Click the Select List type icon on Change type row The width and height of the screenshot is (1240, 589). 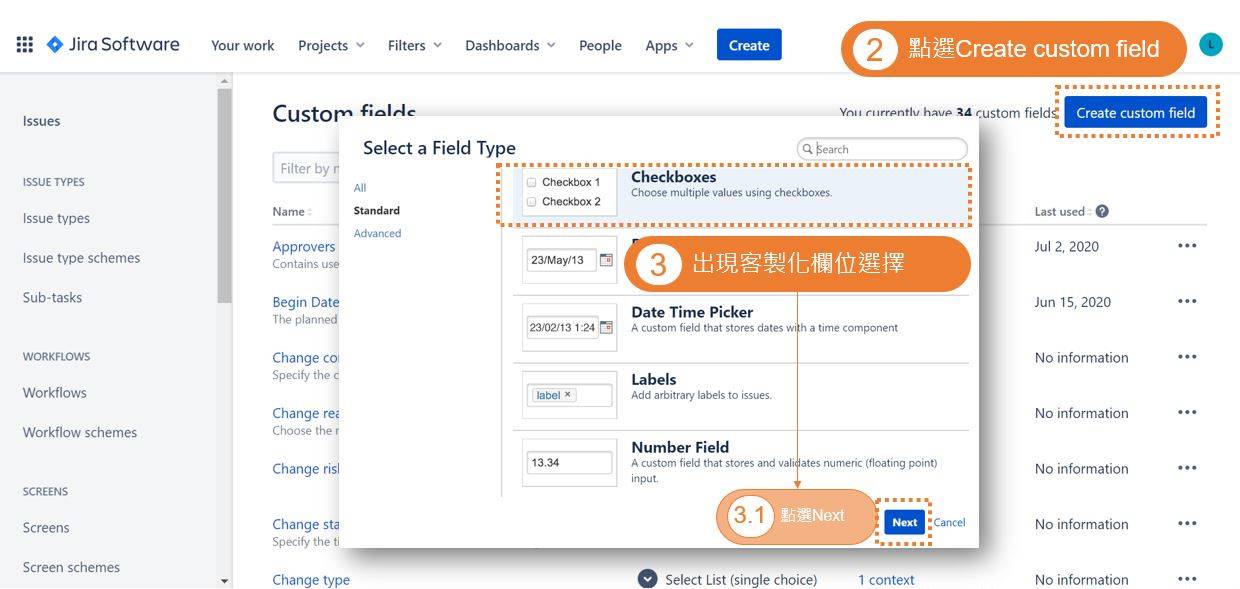[647, 579]
